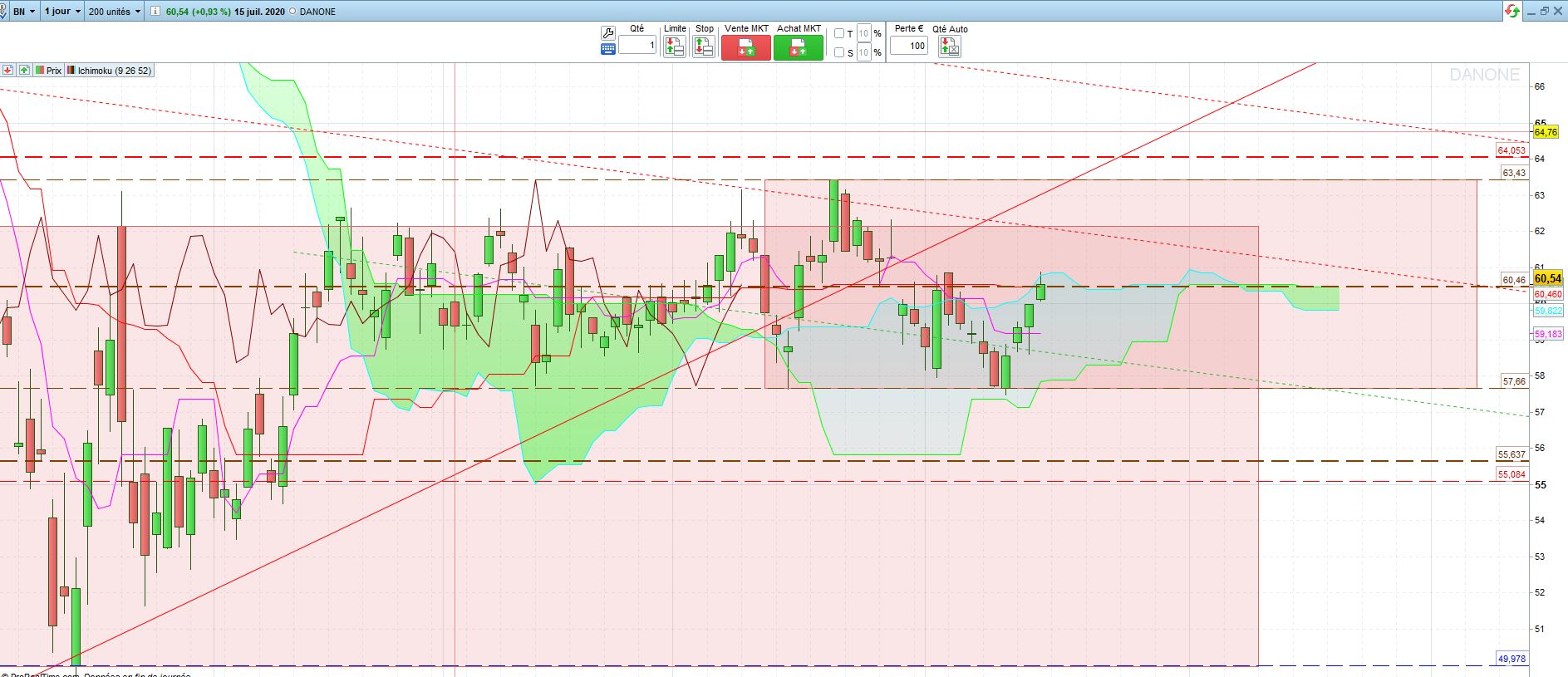Image resolution: width=1568 pixels, height=677 pixels.
Task: Click the green 60,54 (+0,93 %) quote text
Action: click(198, 12)
